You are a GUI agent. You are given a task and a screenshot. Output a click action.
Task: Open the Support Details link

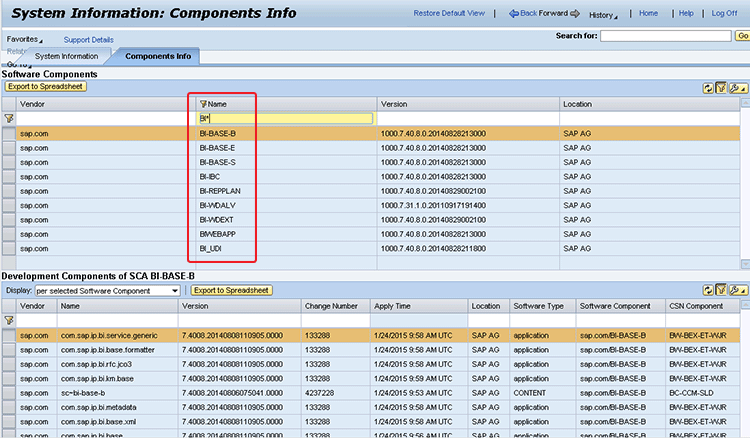(88, 39)
